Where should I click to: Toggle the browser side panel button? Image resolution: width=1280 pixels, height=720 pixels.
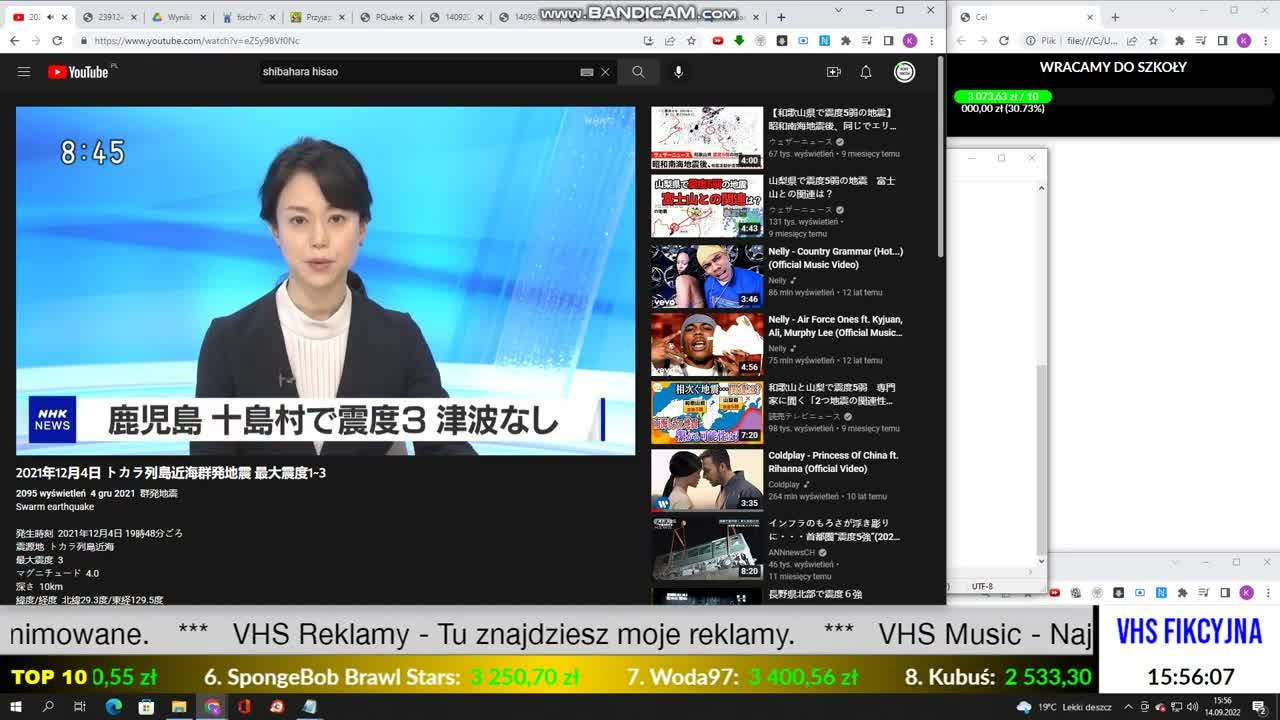click(888, 41)
